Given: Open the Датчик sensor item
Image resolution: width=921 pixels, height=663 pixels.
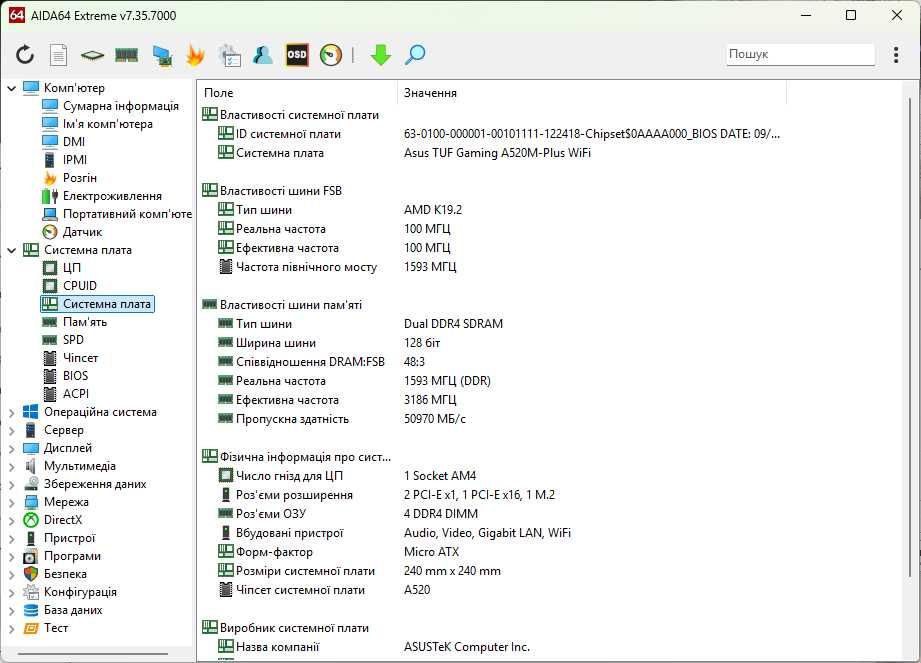Looking at the screenshot, I should [82, 232].
